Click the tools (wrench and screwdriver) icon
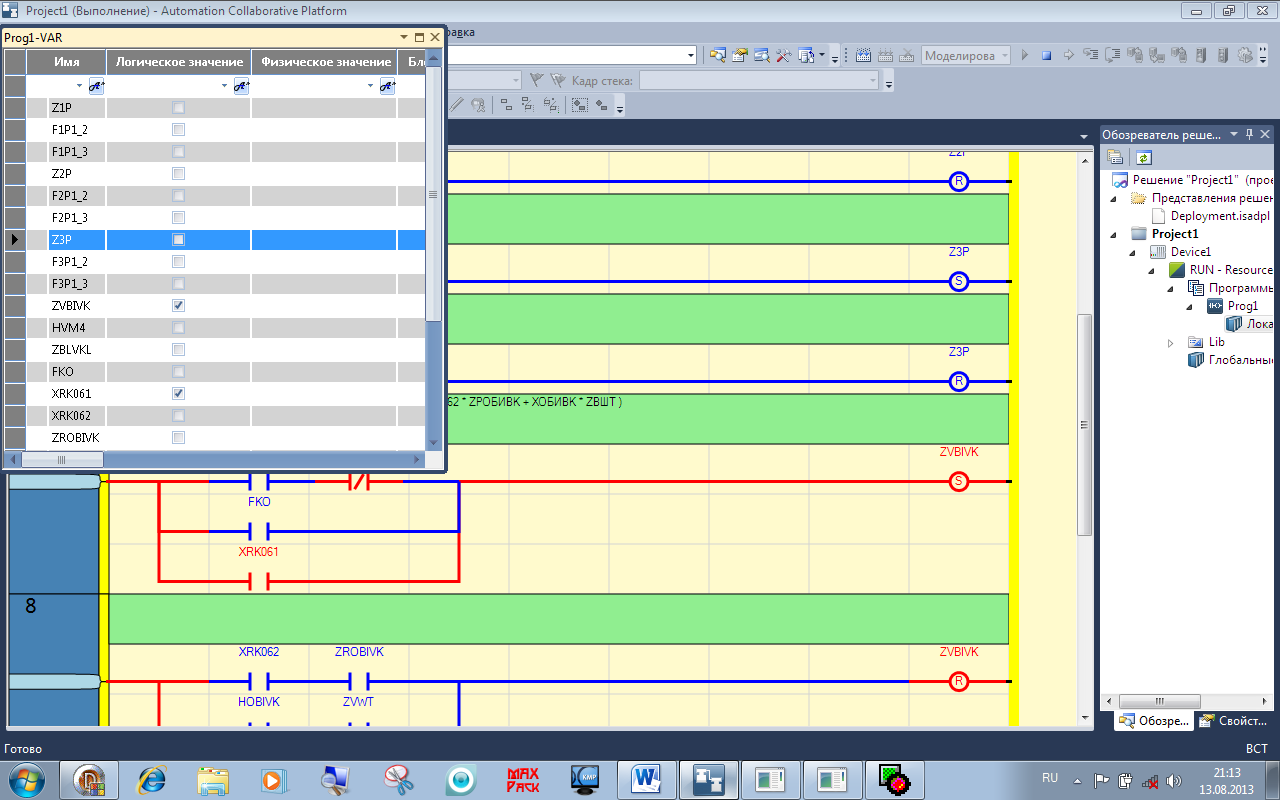Image resolution: width=1280 pixels, height=800 pixels. (784, 55)
